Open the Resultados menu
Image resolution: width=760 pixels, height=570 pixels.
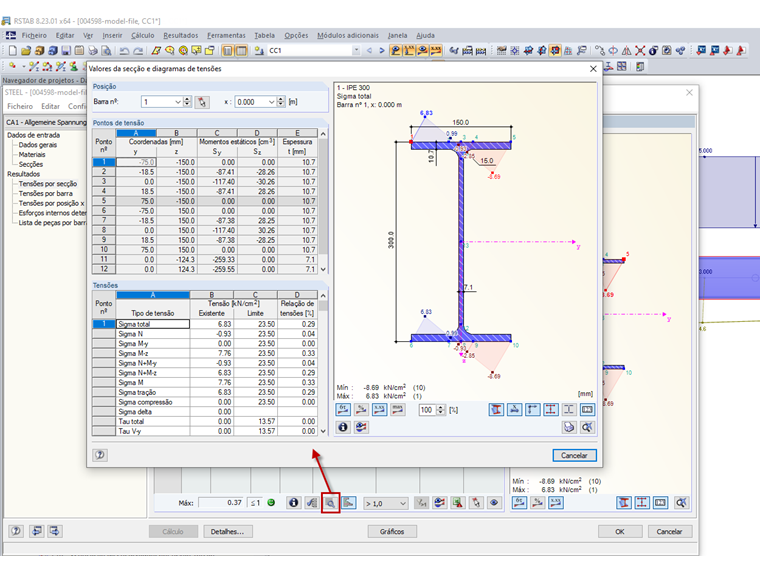tap(180, 35)
